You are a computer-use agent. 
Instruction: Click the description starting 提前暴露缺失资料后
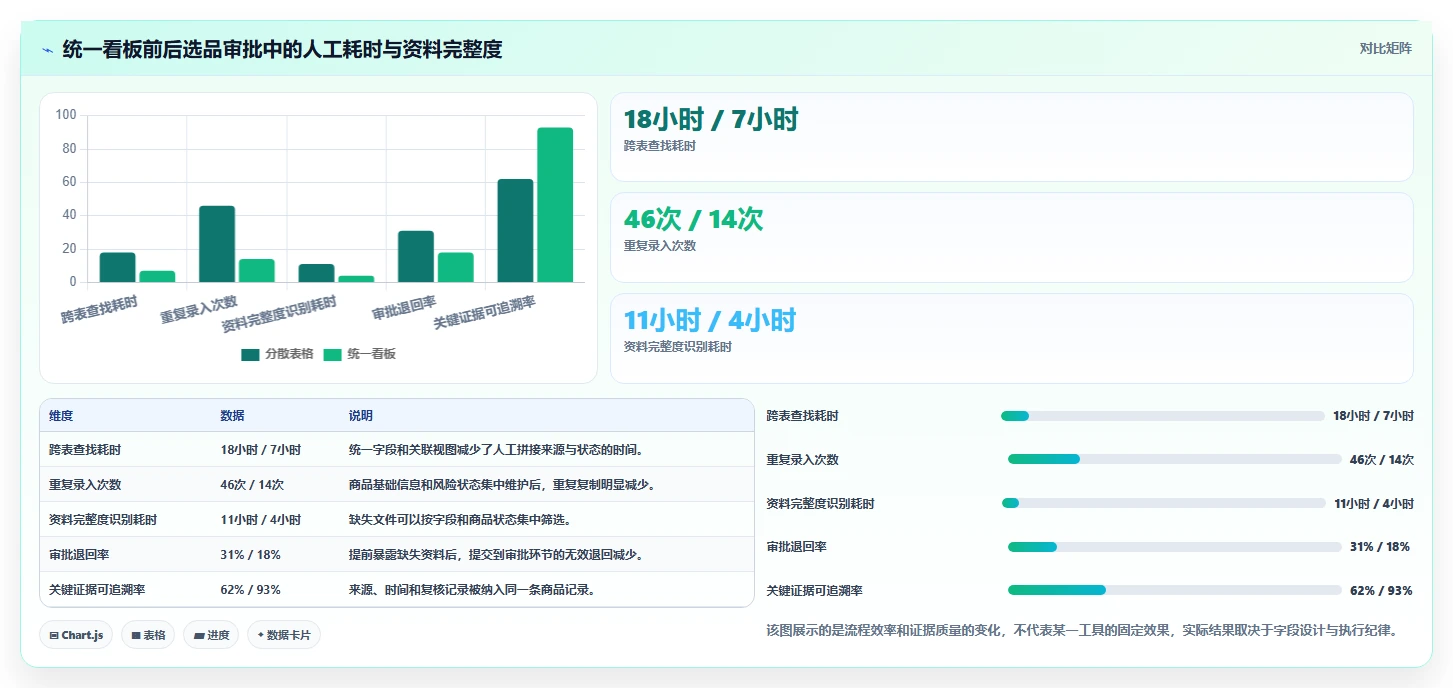[496, 555]
